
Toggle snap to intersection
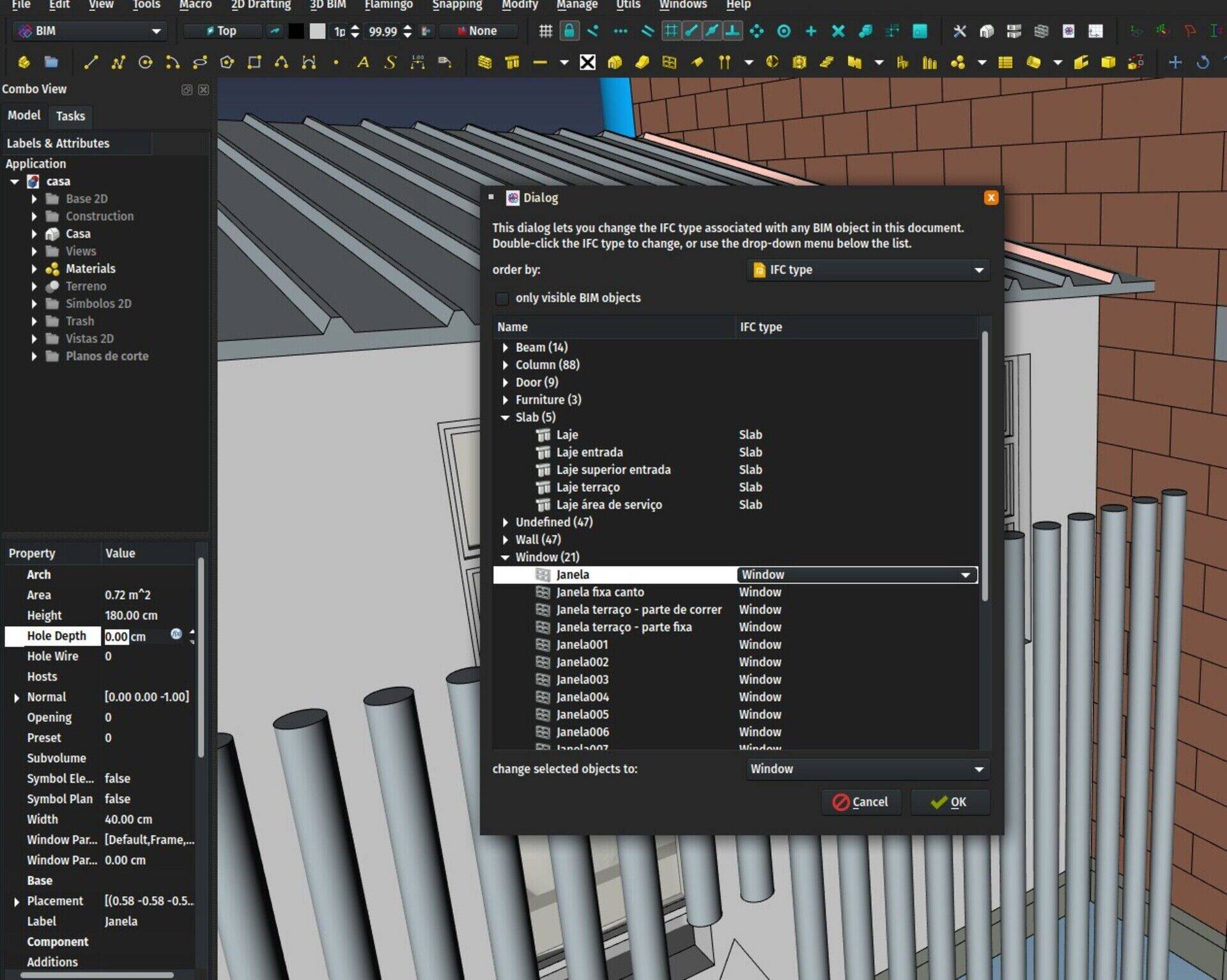[x=838, y=31]
